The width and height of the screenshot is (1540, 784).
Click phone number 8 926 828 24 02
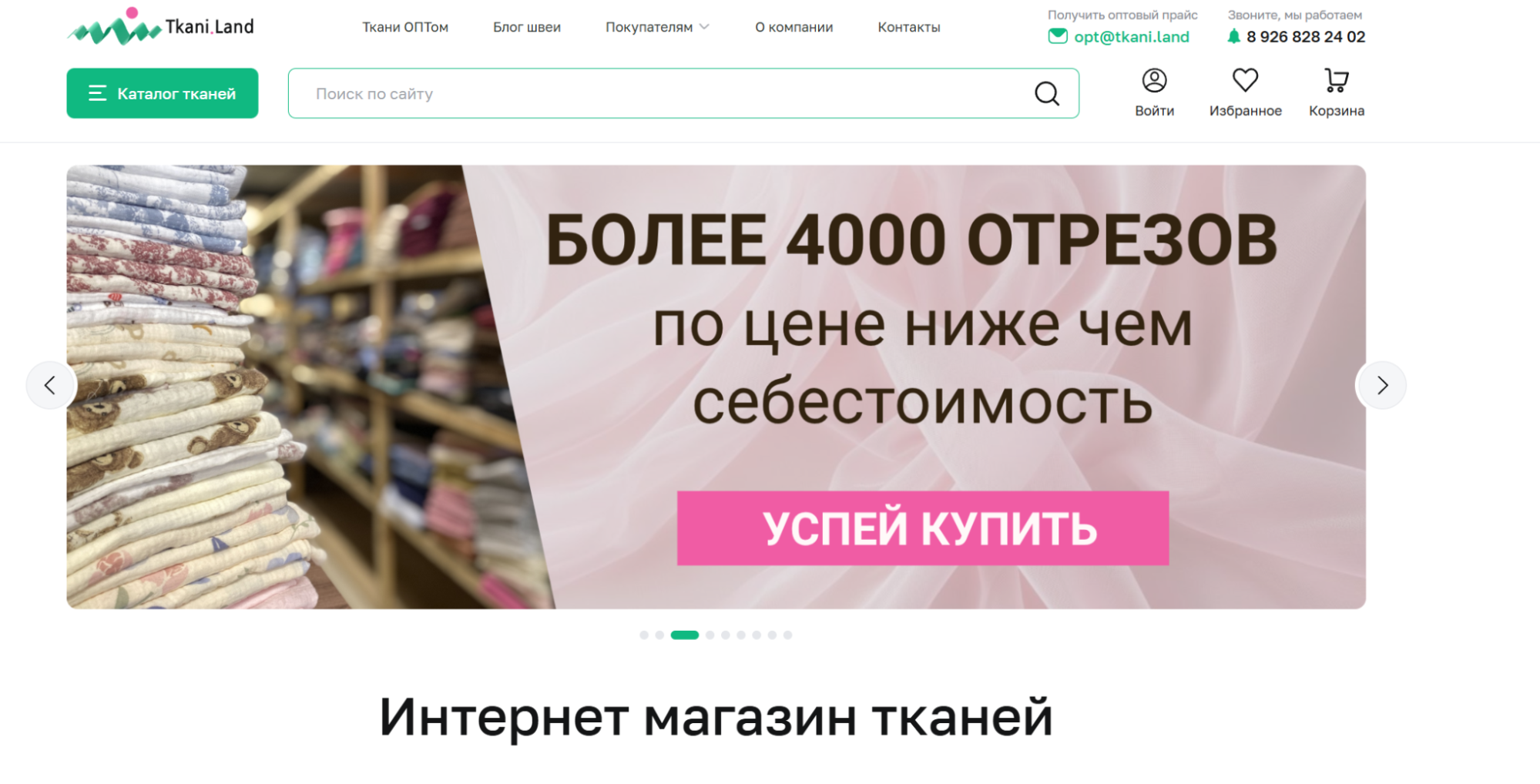(x=1306, y=37)
